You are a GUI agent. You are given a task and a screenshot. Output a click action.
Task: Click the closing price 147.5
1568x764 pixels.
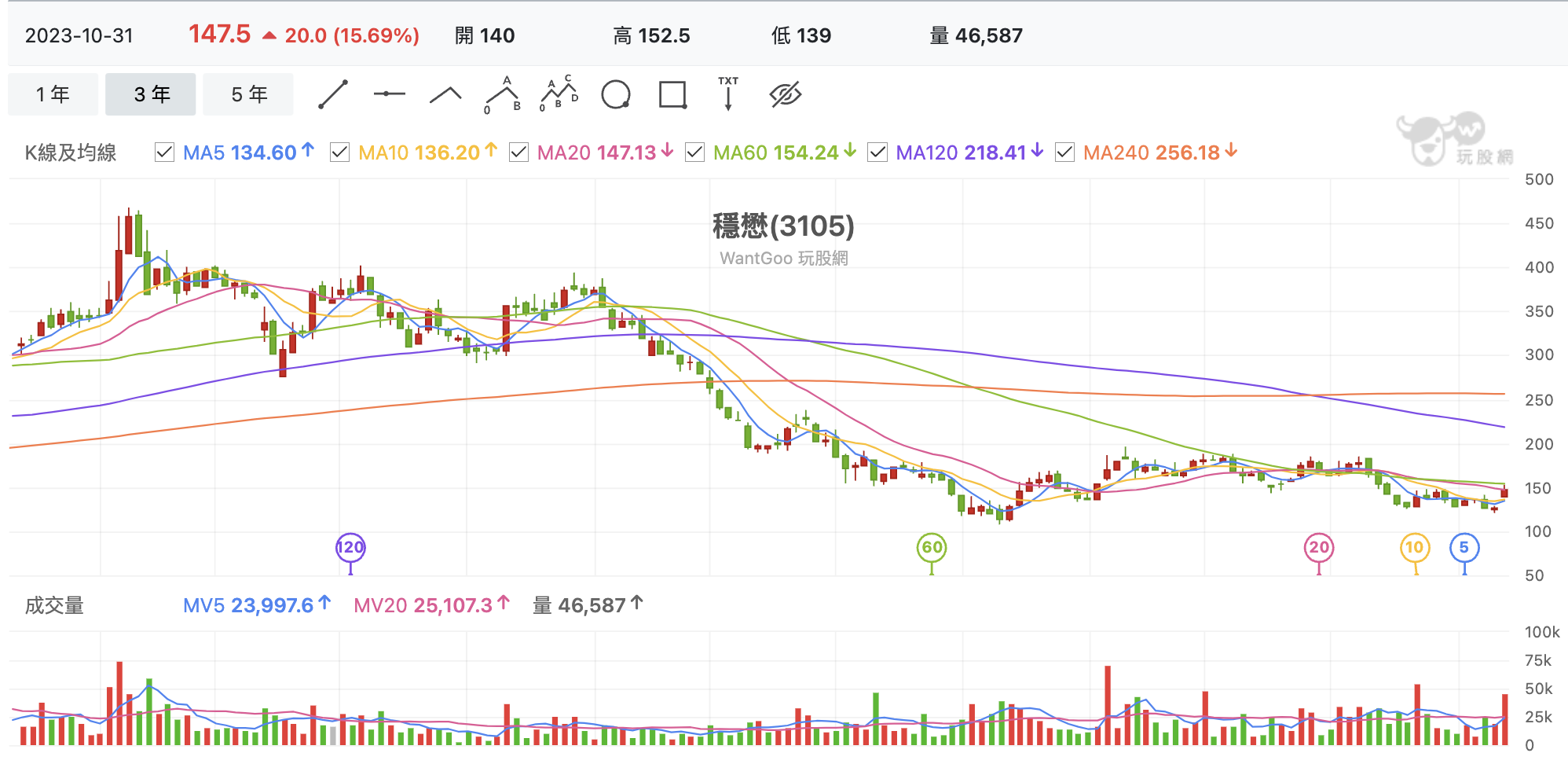(x=219, y=34)
